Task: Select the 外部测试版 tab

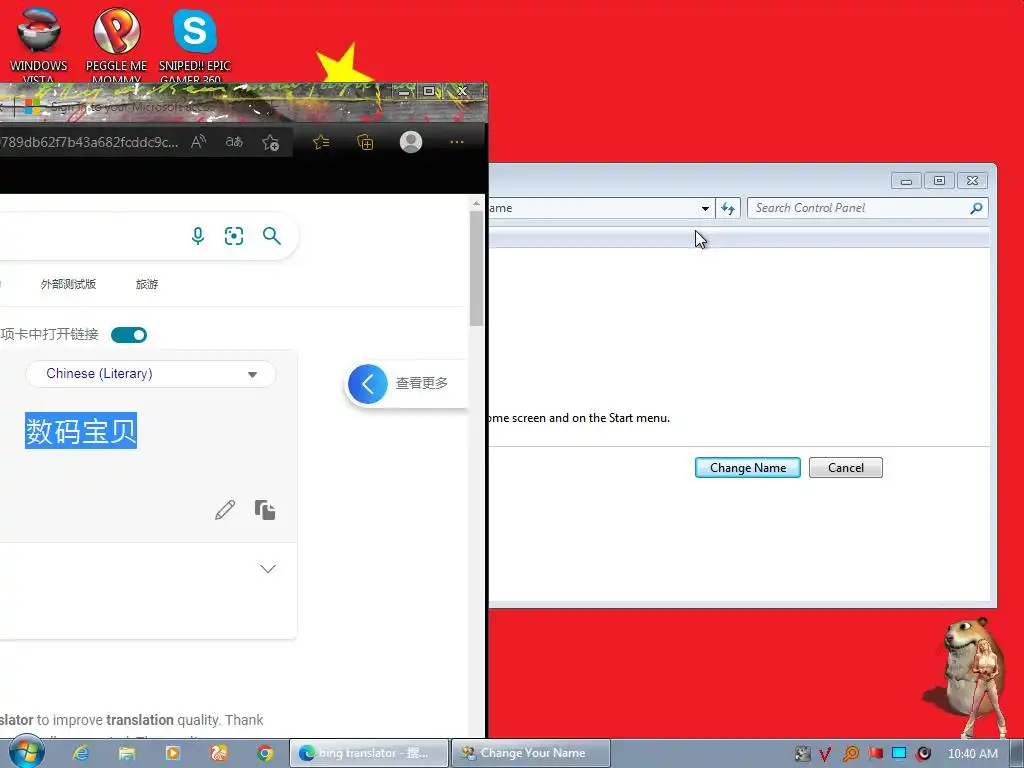Action: (x=68, y=284)
